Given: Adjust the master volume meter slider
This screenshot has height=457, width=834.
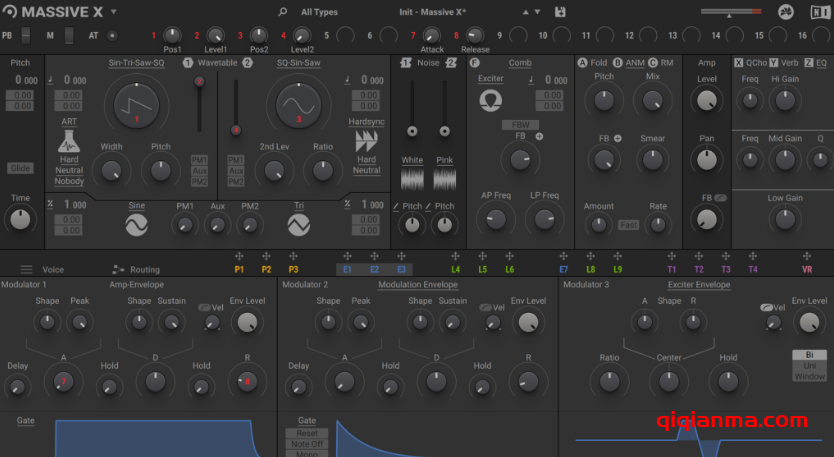Looking at the screenshot, I should point(731,12).
